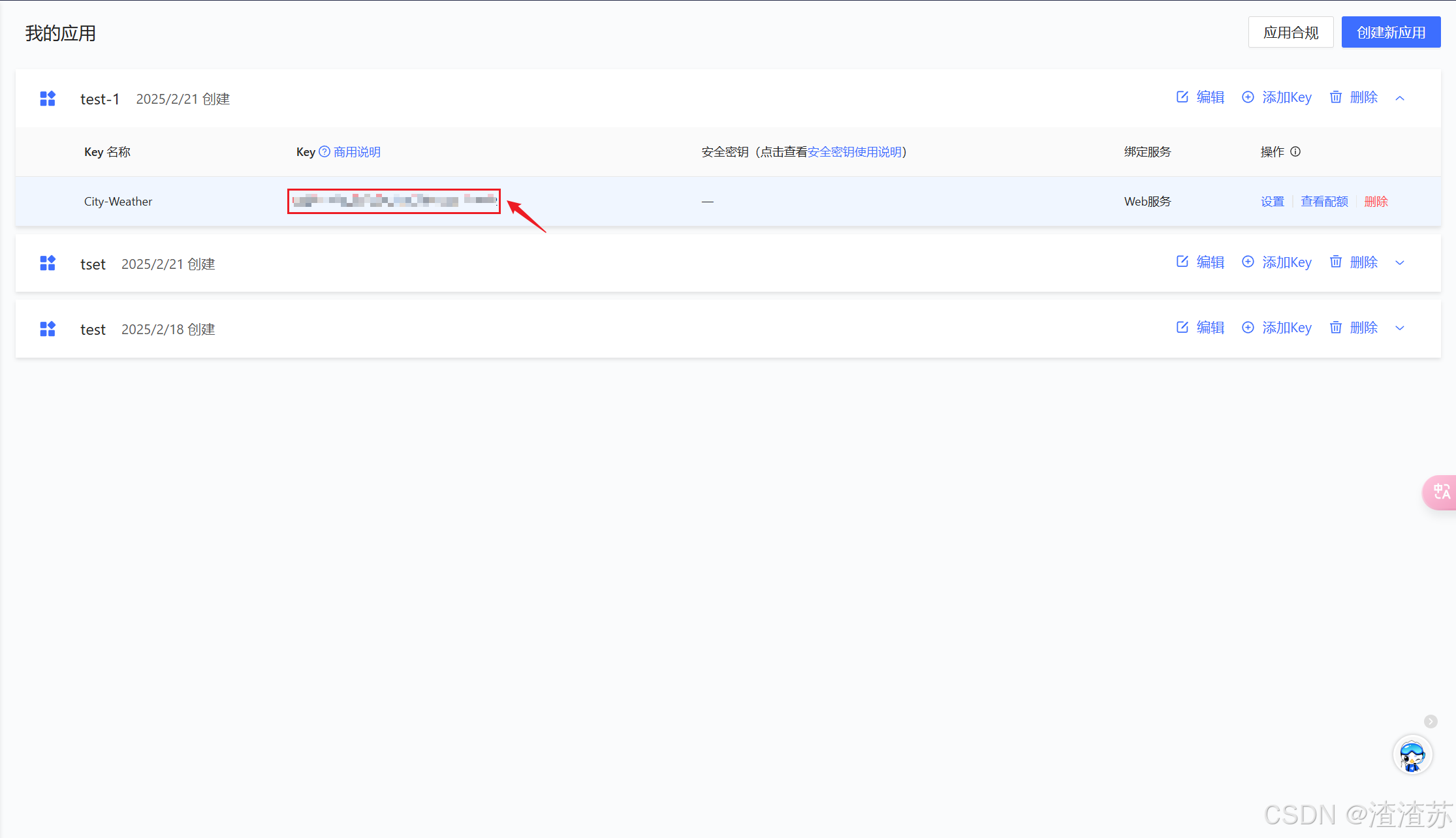Collapse the test-1 application panel
1456x838 pixels.
1400,98
